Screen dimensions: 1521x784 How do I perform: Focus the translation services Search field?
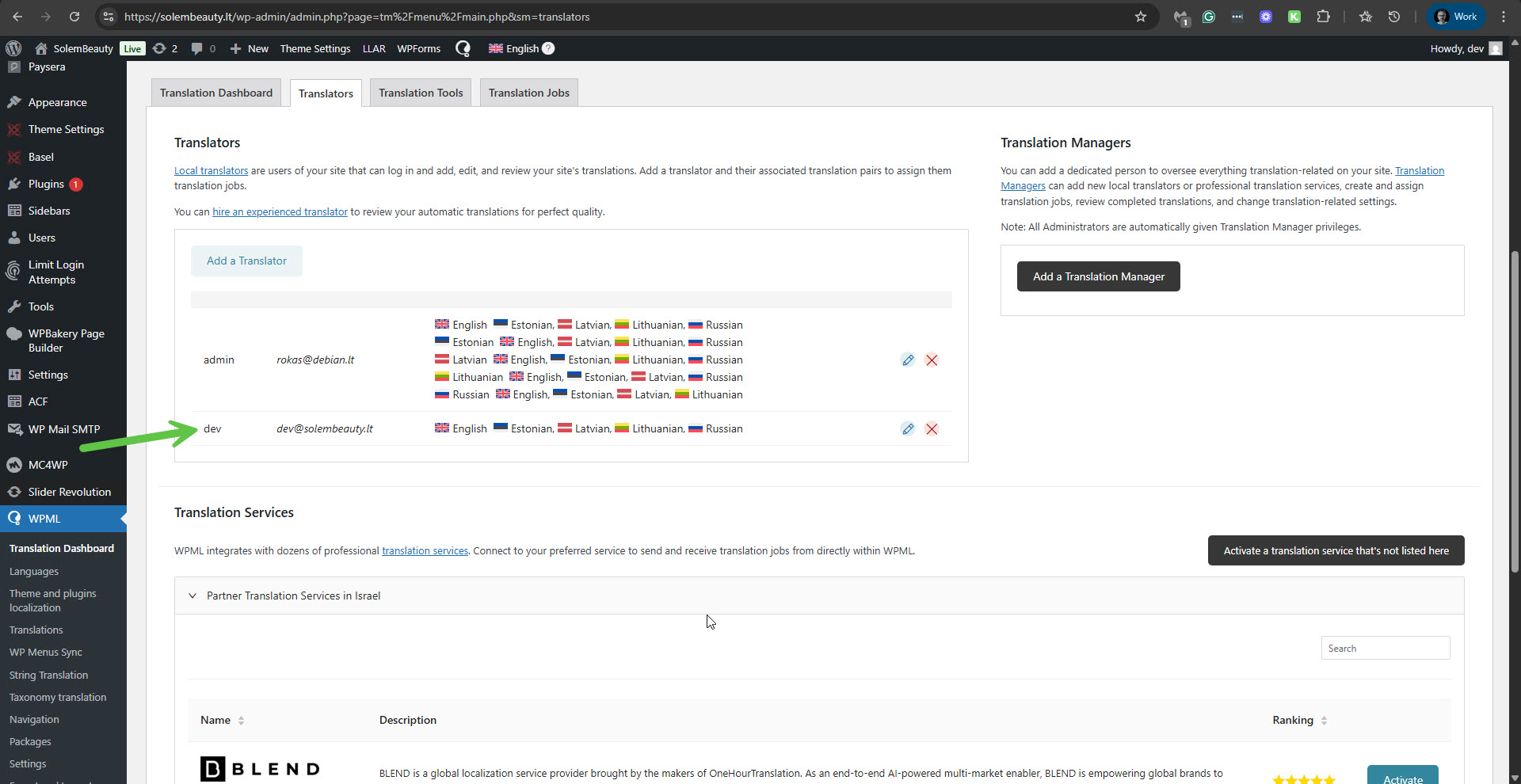[x=1386, y=649]
